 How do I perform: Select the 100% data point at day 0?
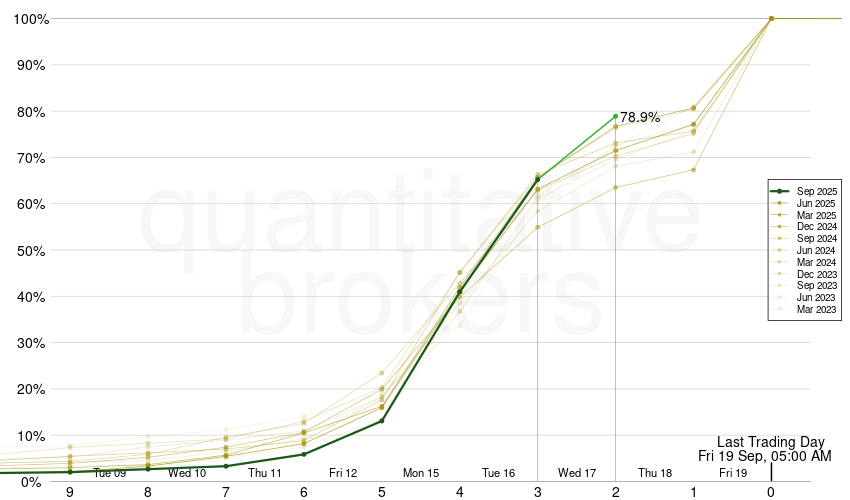point(771,18)
